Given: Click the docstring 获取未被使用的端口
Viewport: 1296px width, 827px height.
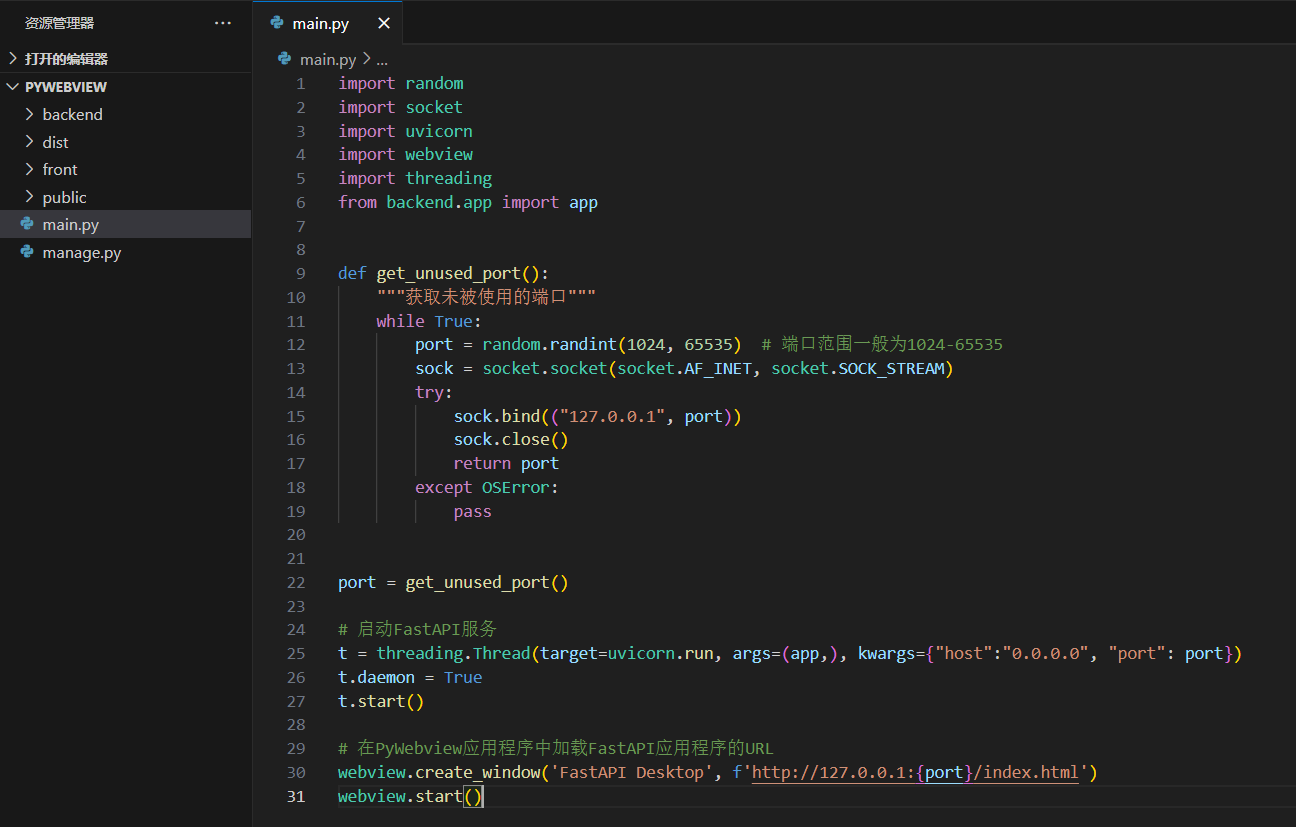Looking at the screenshot, I should coord(486,297).
